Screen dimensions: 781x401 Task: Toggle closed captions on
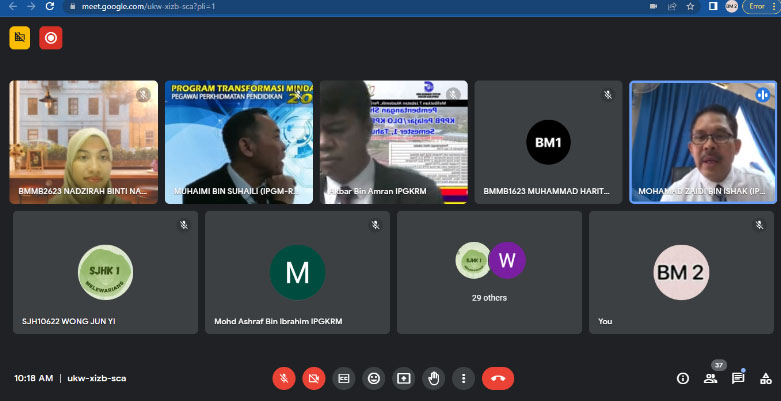click(x=344, y=378)
